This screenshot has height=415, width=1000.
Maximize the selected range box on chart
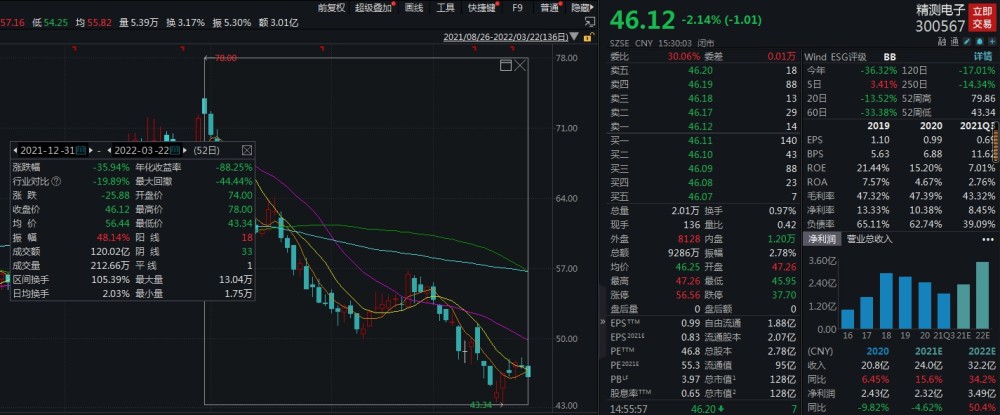(x=506, y=65)
